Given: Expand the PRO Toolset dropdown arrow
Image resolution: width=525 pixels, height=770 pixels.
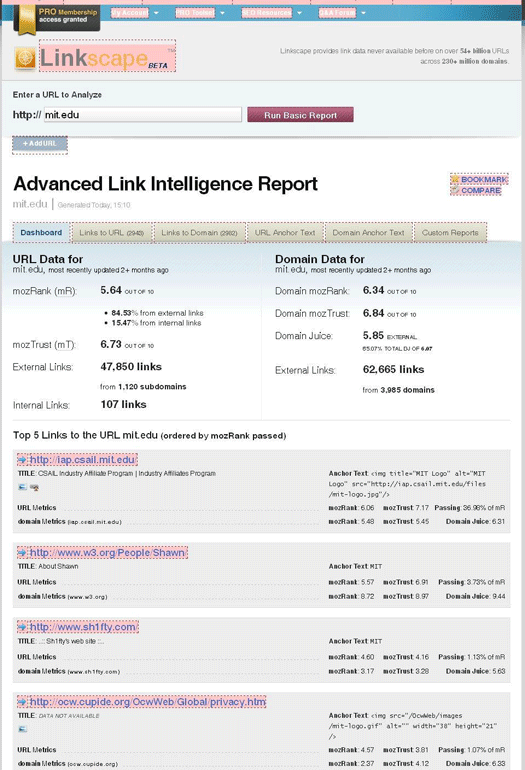Looking at the screenshot, I should 222,13.
